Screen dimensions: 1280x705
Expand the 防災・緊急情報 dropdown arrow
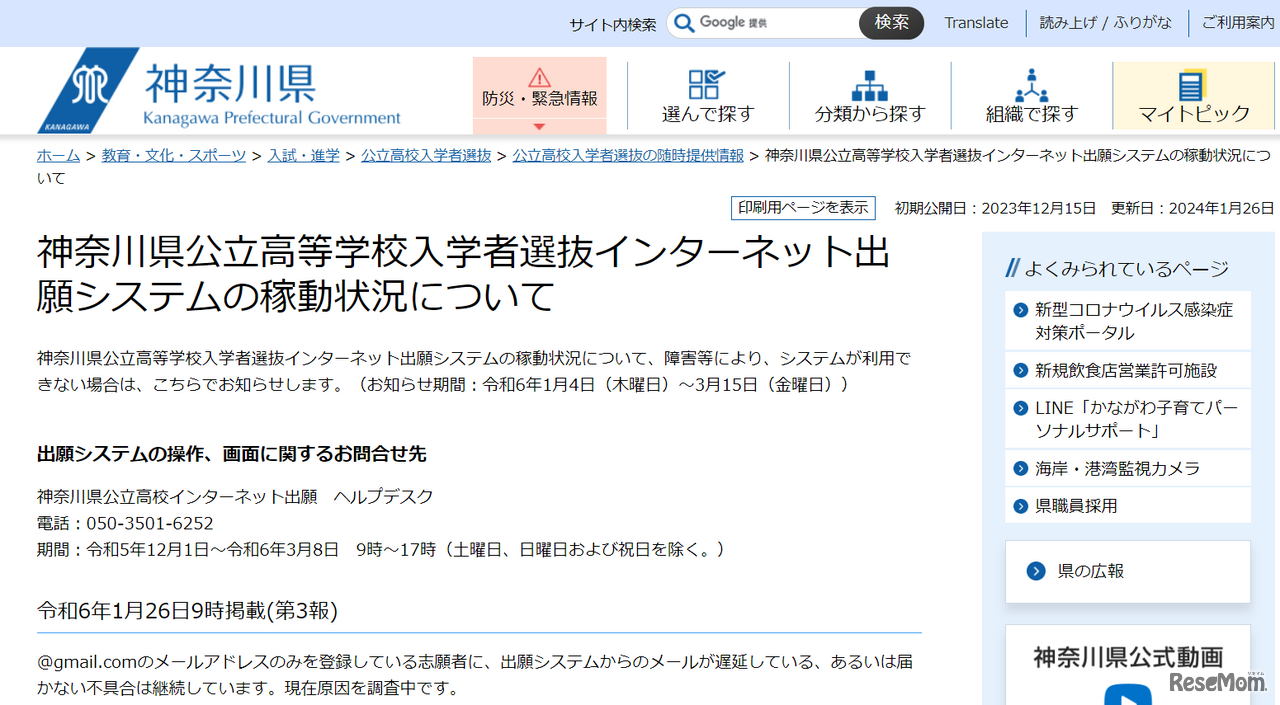tap(540, 125)
